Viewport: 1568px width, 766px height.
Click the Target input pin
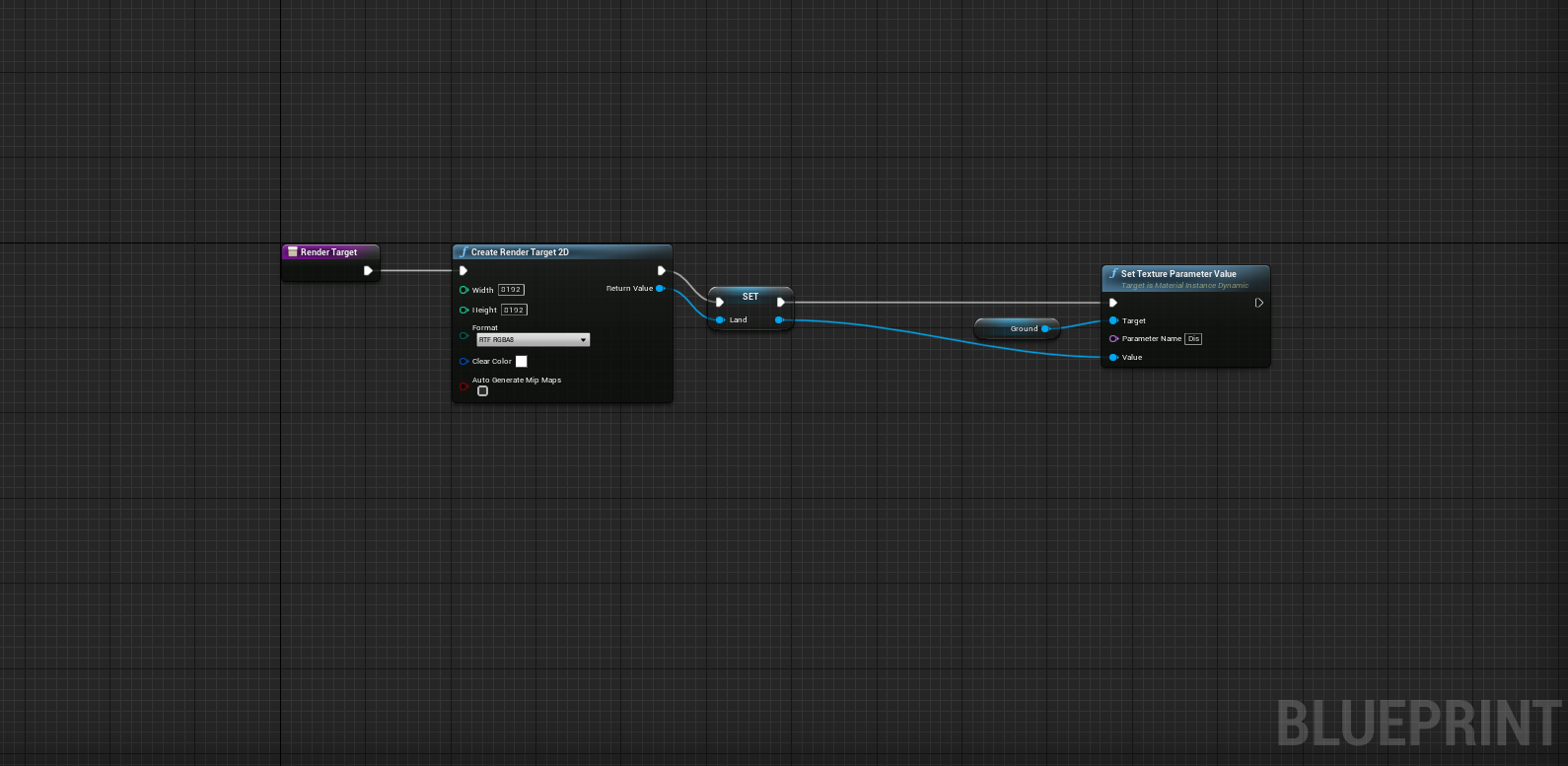(x=1113, y=321)
